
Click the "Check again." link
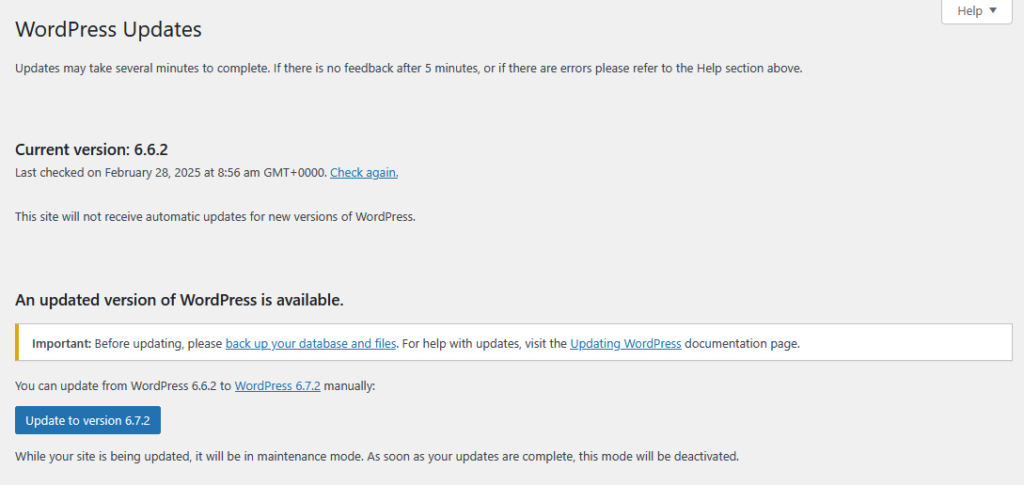pyautogui.click(x=364, y=172)
